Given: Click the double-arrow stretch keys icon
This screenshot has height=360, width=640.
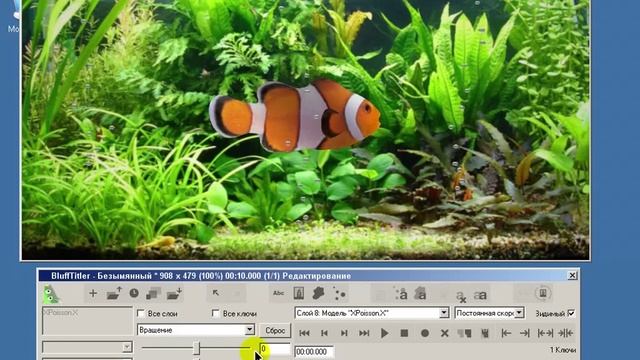Looking at the screenshot, I should (x=545, y=333).
